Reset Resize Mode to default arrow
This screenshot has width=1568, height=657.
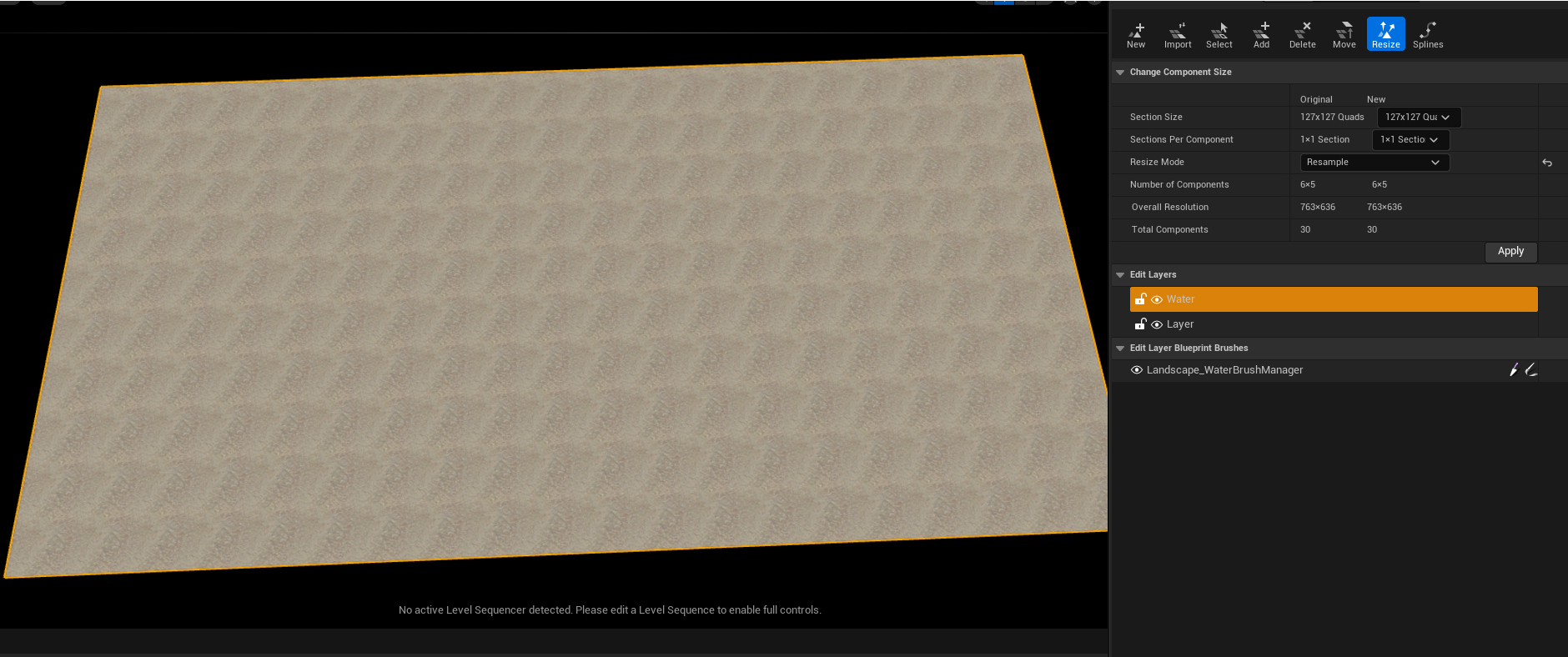tap(1547, 163)
